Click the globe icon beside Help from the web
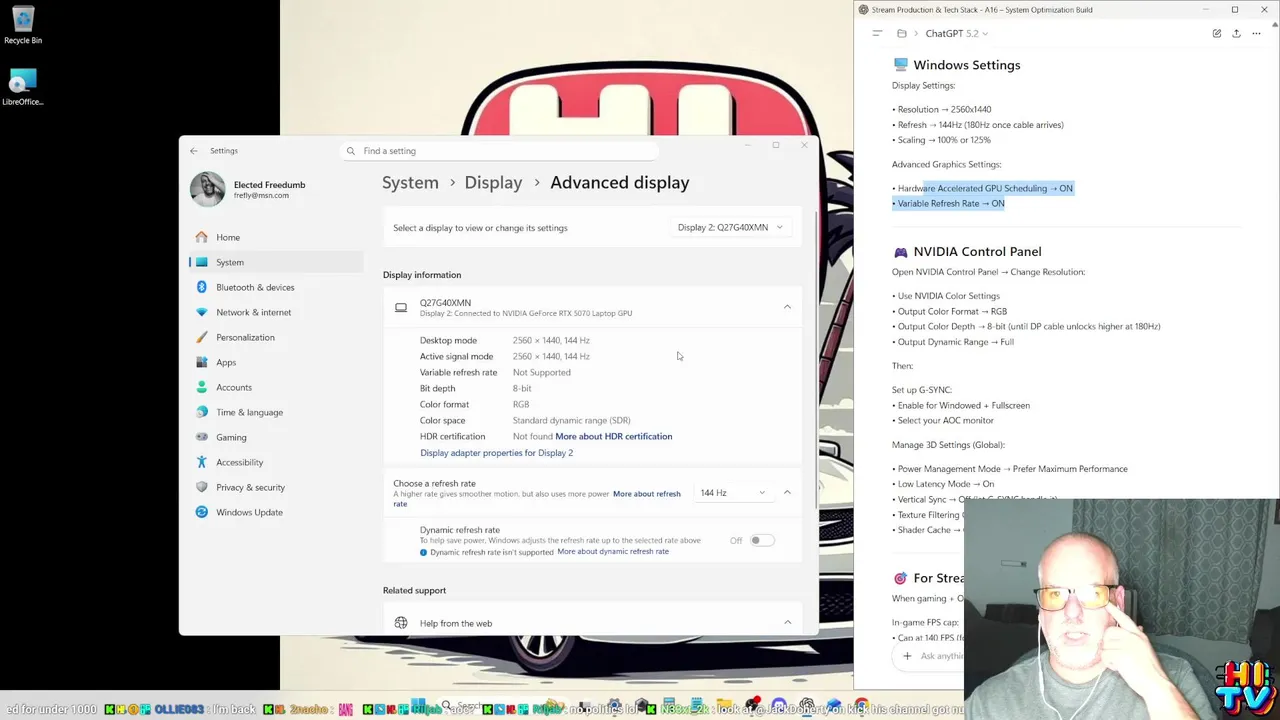Viewport: 1280px width, 720px height. point(401,623)
